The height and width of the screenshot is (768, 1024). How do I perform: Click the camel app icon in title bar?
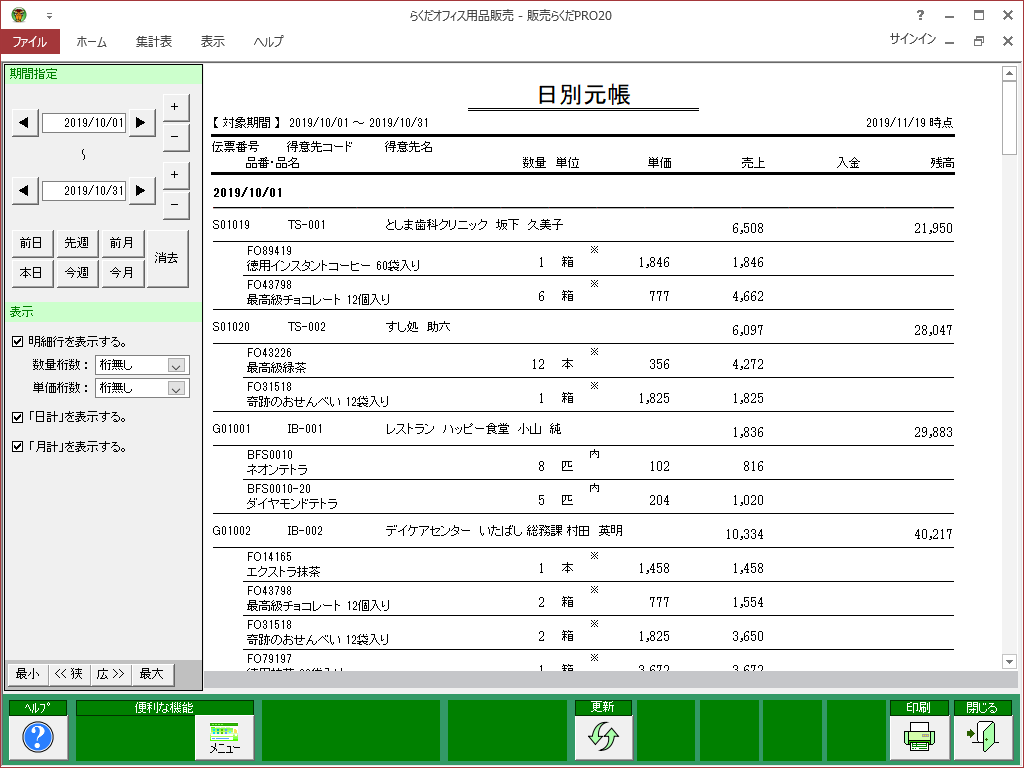[18, 14]
